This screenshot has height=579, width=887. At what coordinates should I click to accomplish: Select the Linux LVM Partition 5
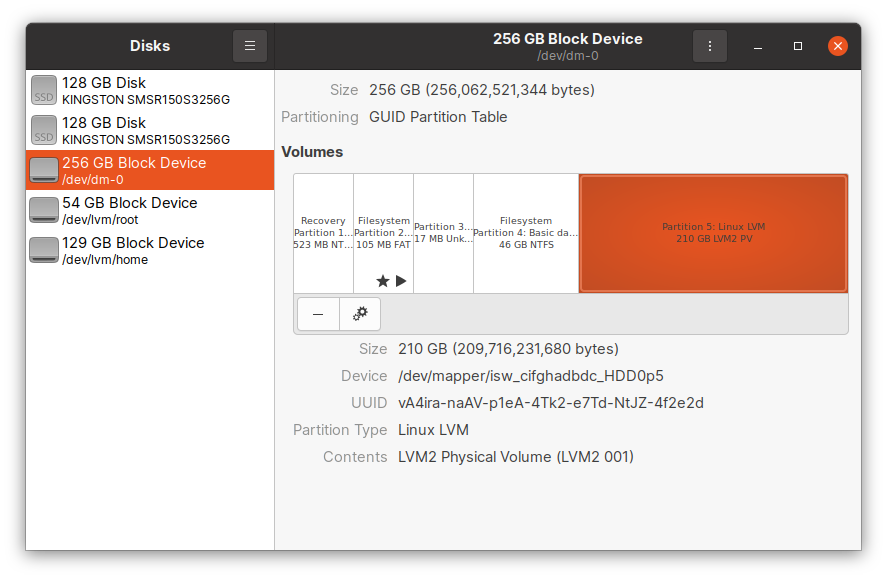click(x=713, y=232)
